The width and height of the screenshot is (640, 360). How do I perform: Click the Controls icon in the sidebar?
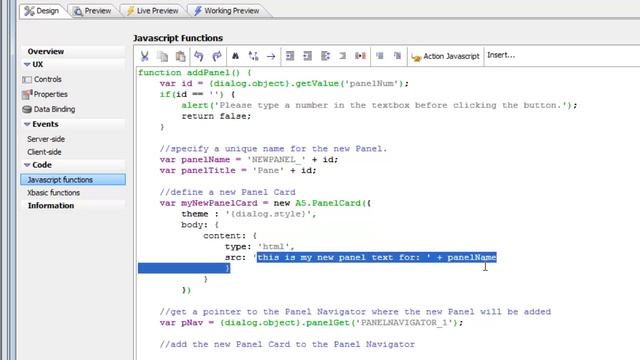tap(27, 80)
